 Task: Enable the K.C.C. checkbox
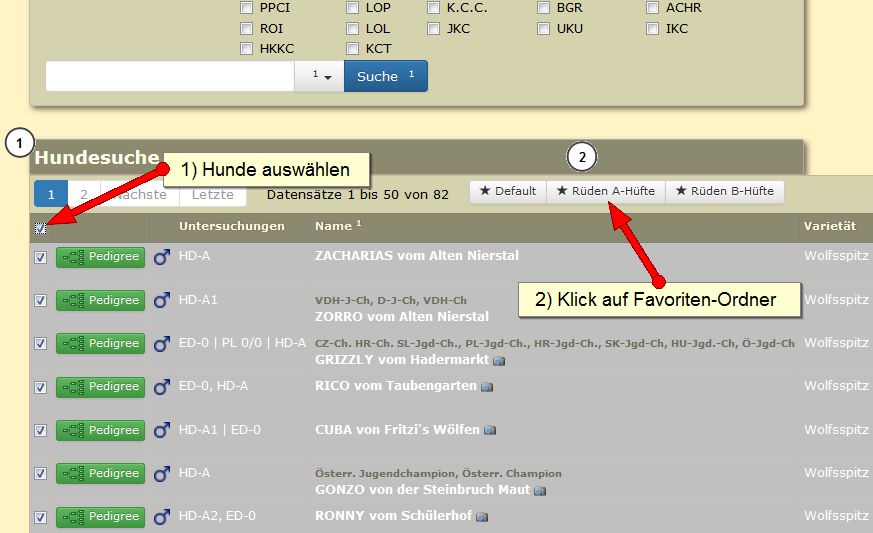[x=433, y=8]
